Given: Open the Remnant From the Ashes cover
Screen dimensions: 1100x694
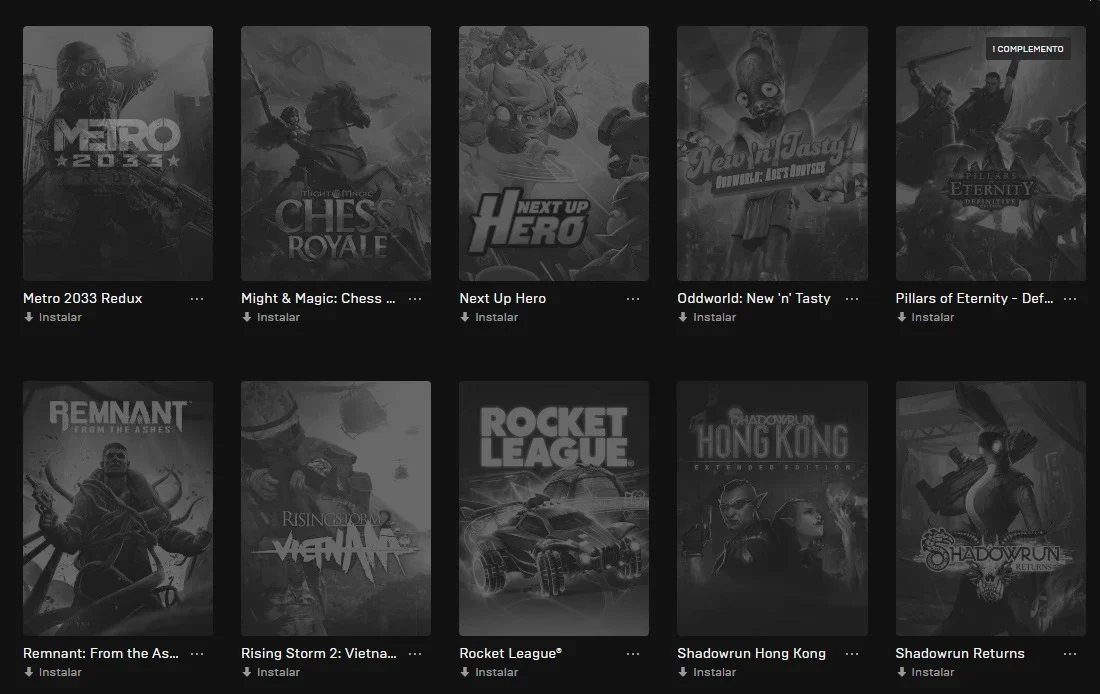Looking at the screenshot, I should [x=118, y=509].
